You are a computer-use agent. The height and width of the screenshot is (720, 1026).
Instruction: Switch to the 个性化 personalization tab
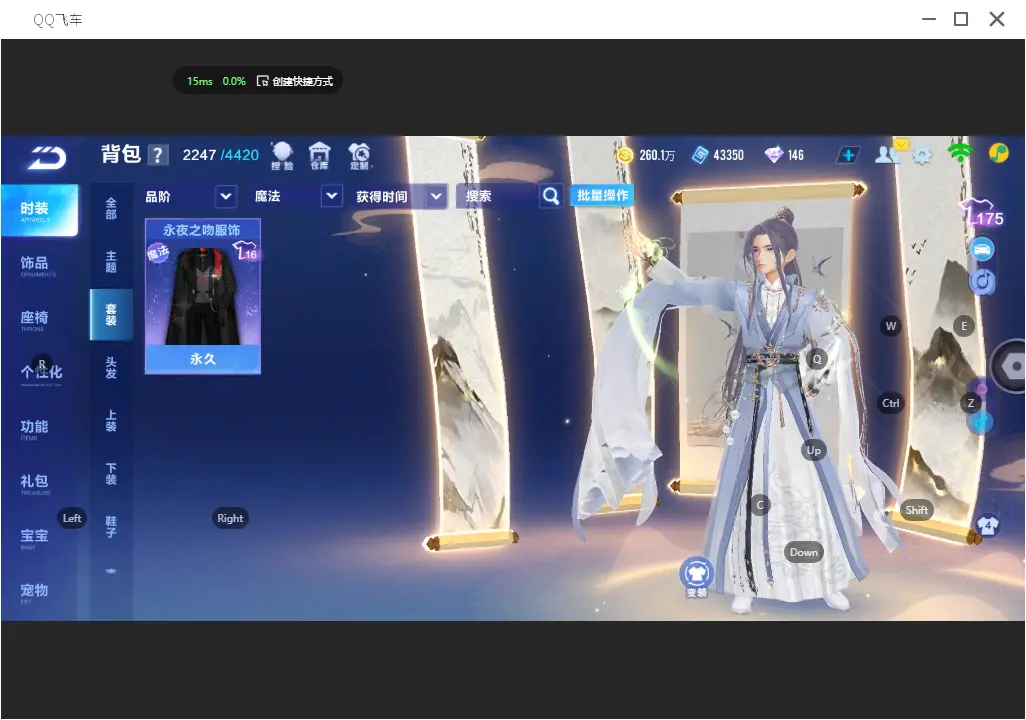pos(41,374)
